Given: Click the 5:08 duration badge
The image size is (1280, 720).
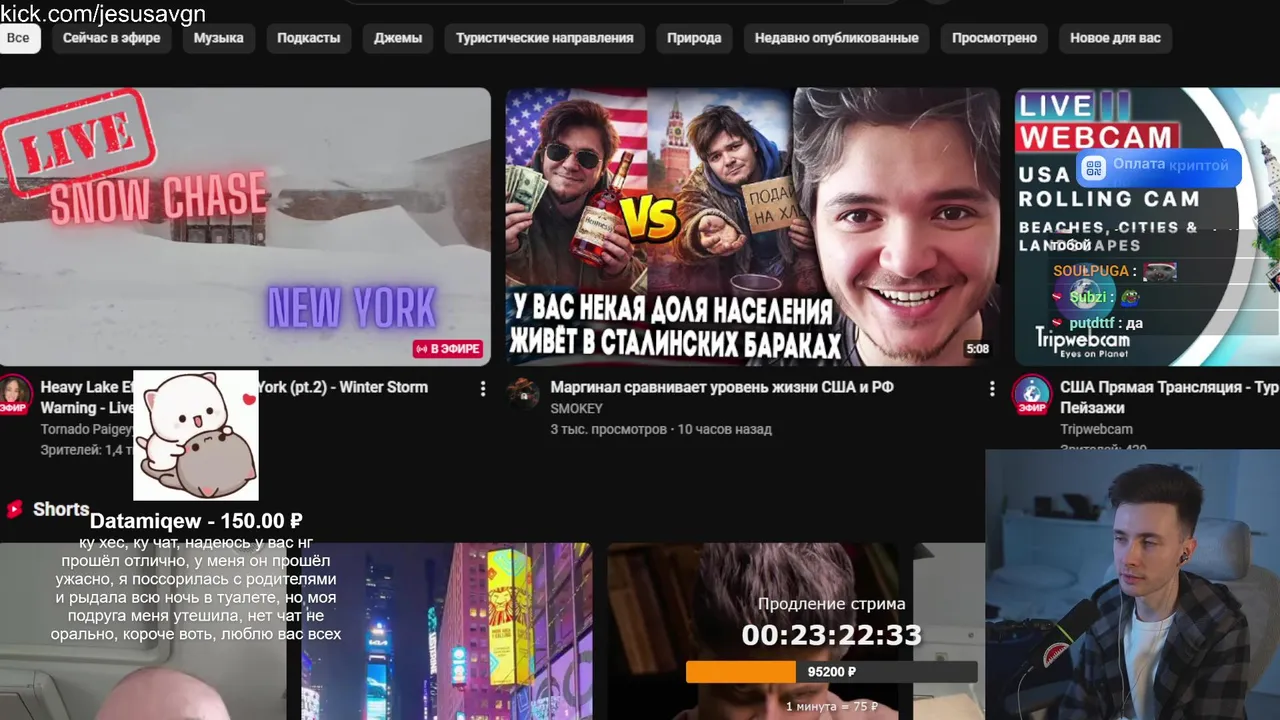Looking at the screenshot, I should [977, 349].
